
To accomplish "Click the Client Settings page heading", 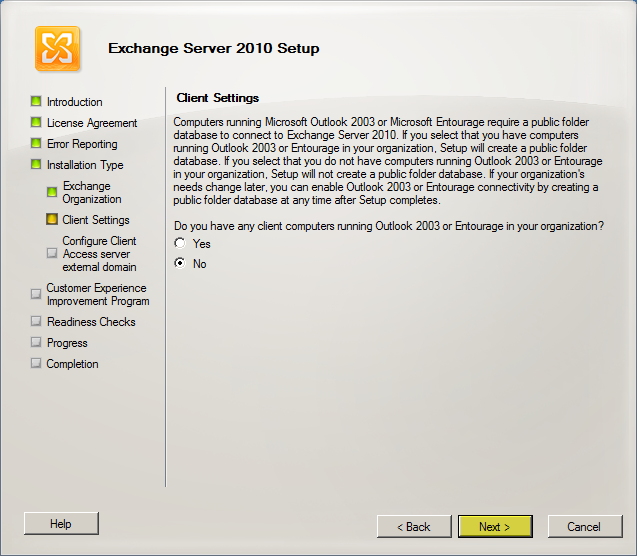I will click(218, 98).
